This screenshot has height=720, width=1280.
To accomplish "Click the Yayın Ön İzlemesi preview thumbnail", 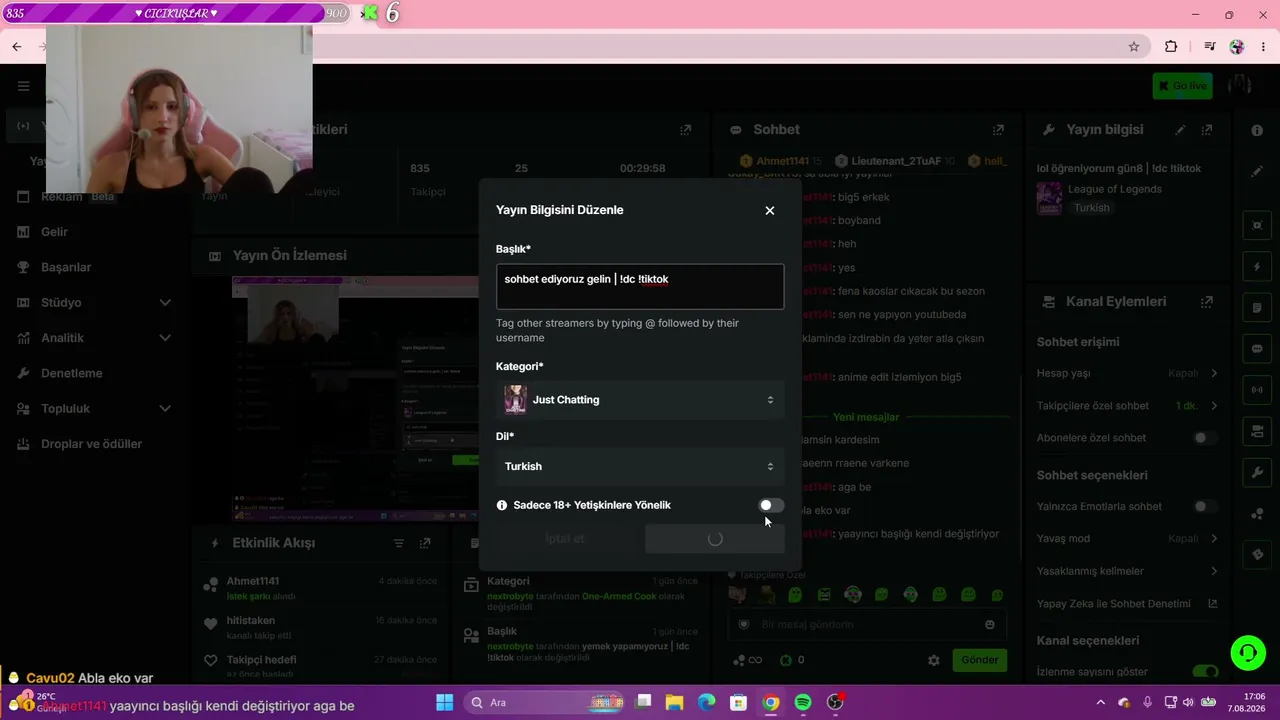I will point(356,398).
